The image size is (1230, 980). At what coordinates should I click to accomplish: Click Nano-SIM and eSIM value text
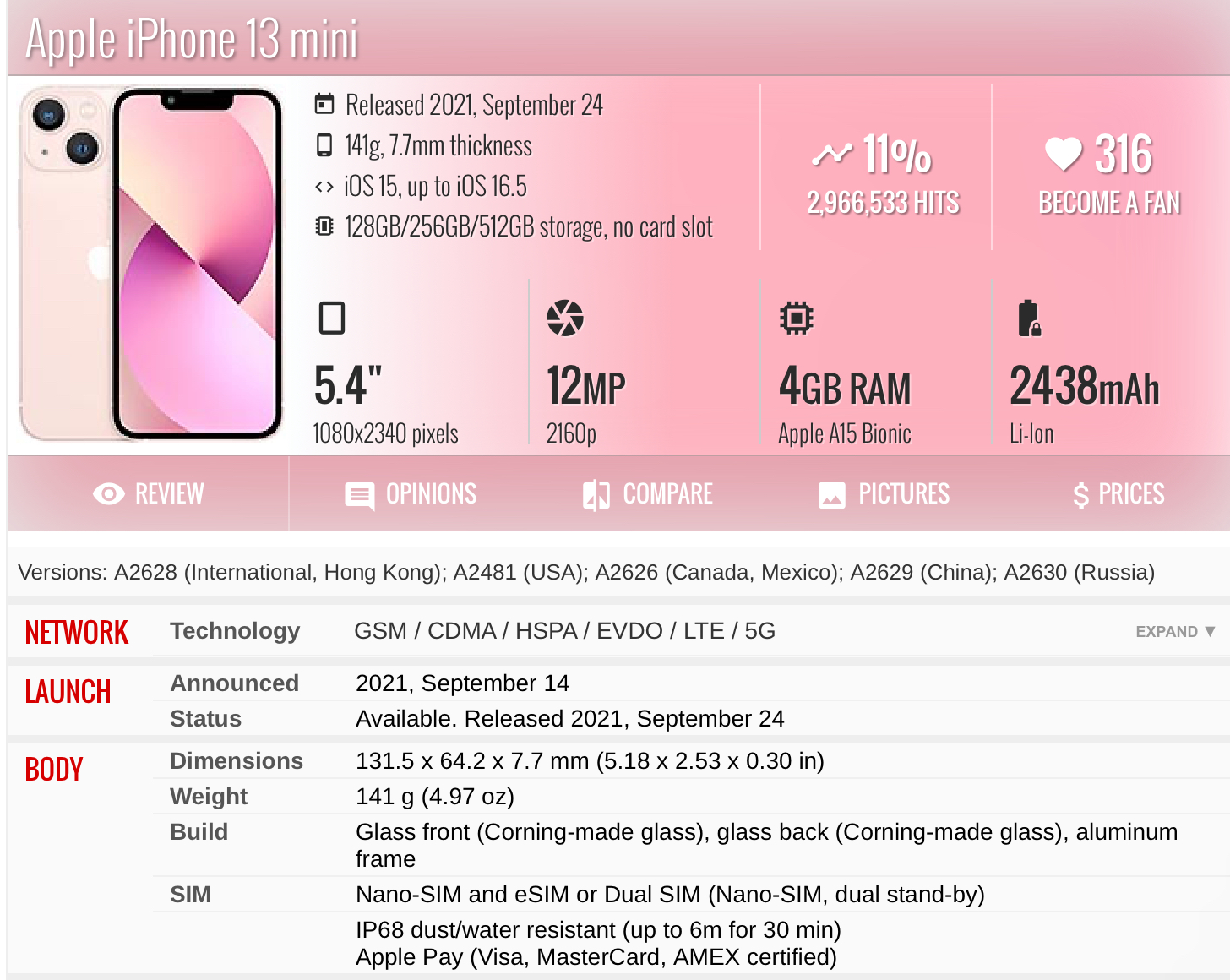click(670, 894)
